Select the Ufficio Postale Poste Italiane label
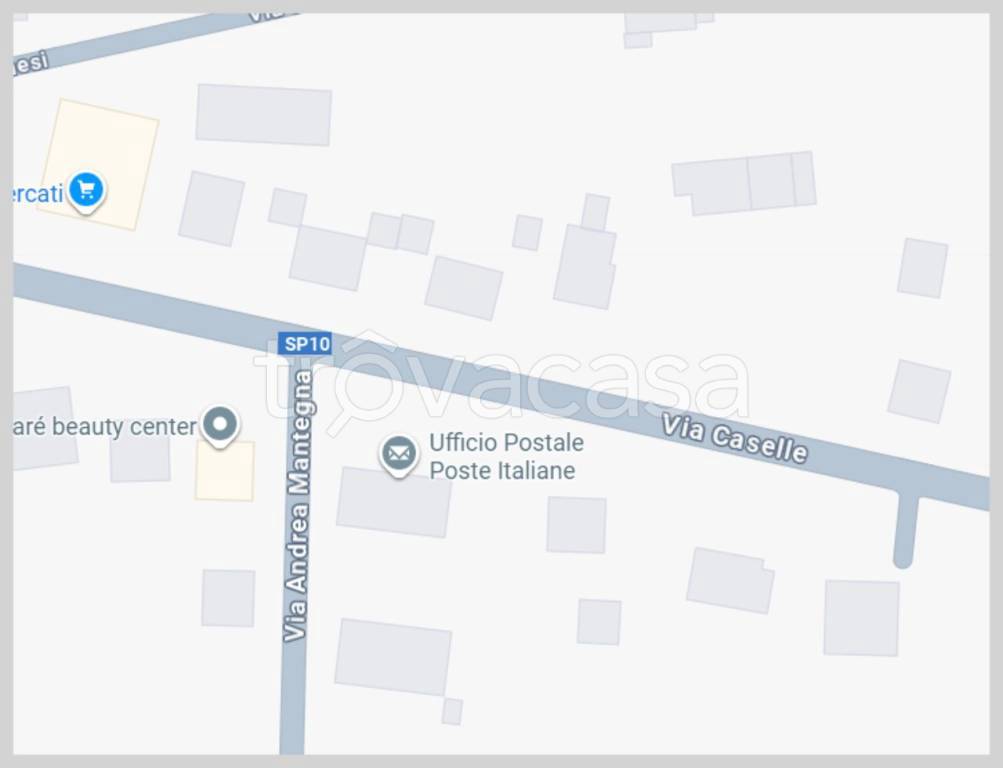 click(506, 457)
